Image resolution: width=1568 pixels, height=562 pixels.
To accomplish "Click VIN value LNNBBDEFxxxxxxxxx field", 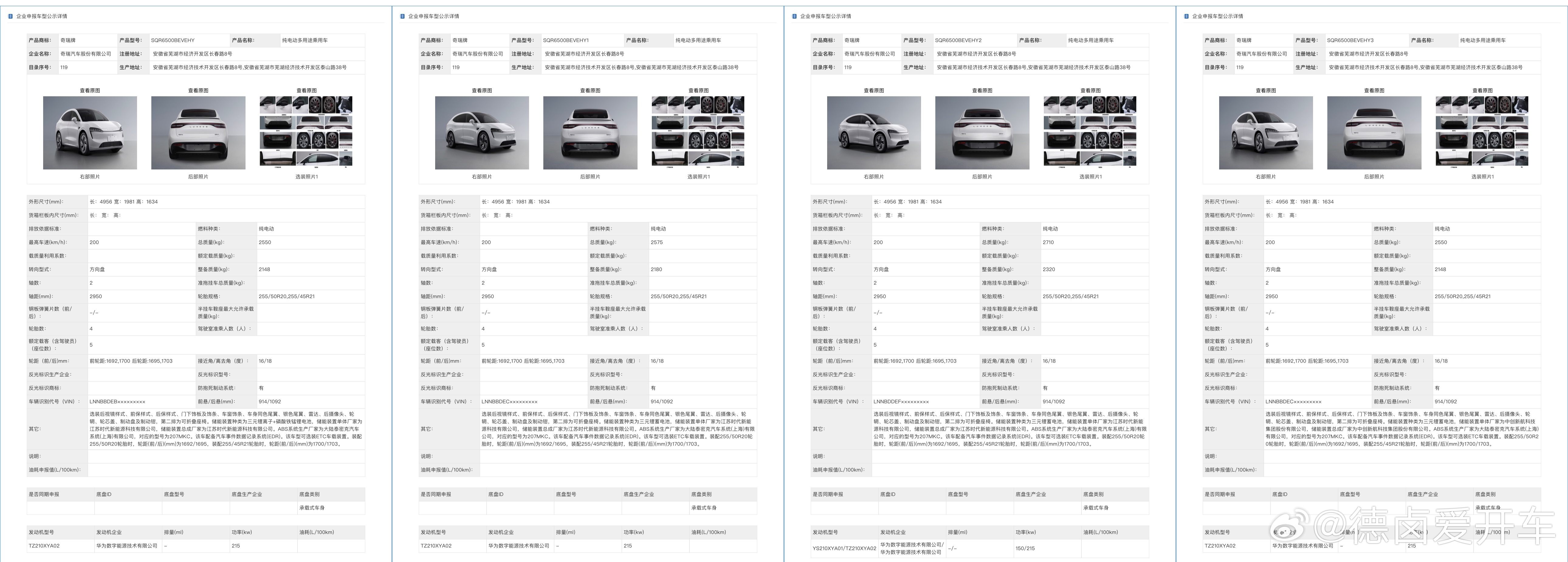I will pos(901,401).
